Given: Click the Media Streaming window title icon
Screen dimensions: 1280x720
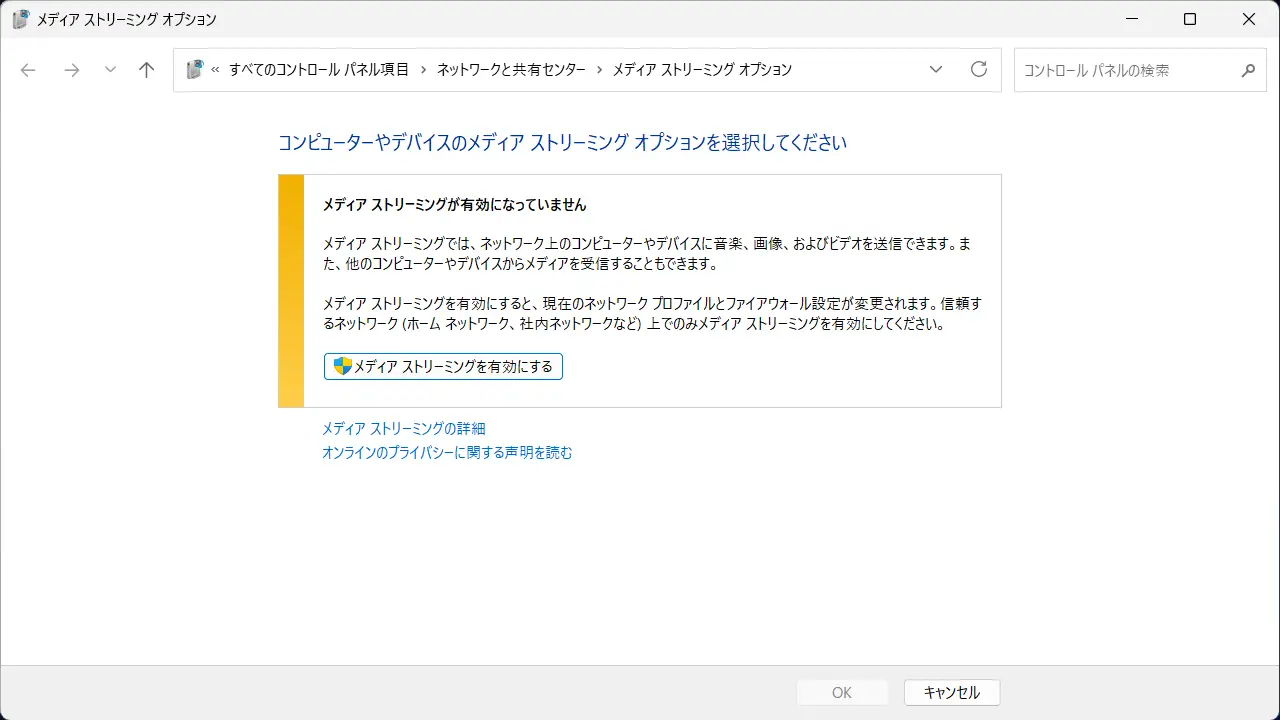Looking at the screenshot, I should pyautogui.click(x=20, y=19).
